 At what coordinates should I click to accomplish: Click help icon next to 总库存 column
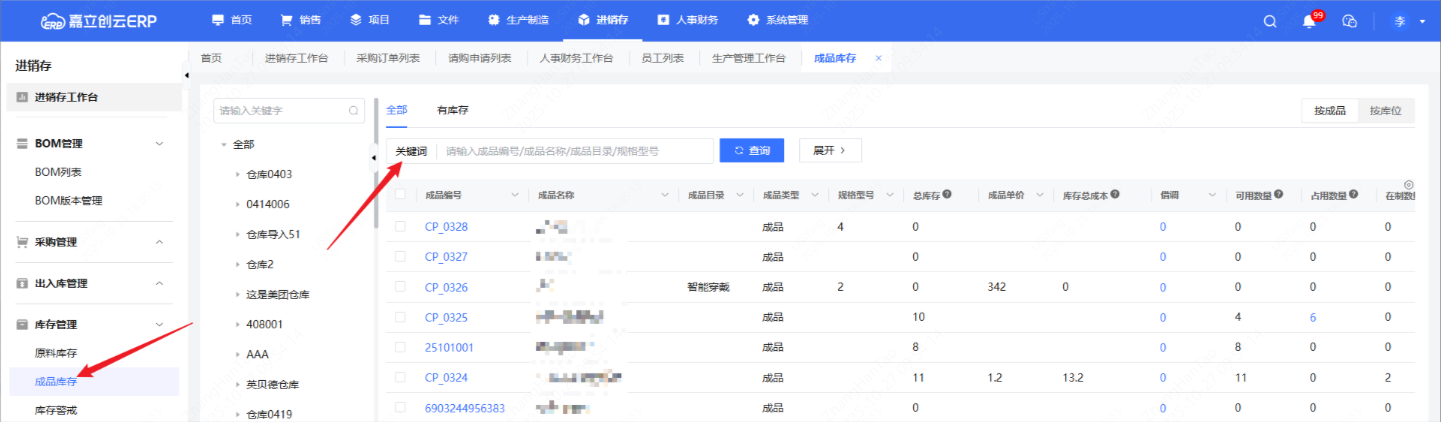pyautogui.click(x=946, y=195)
